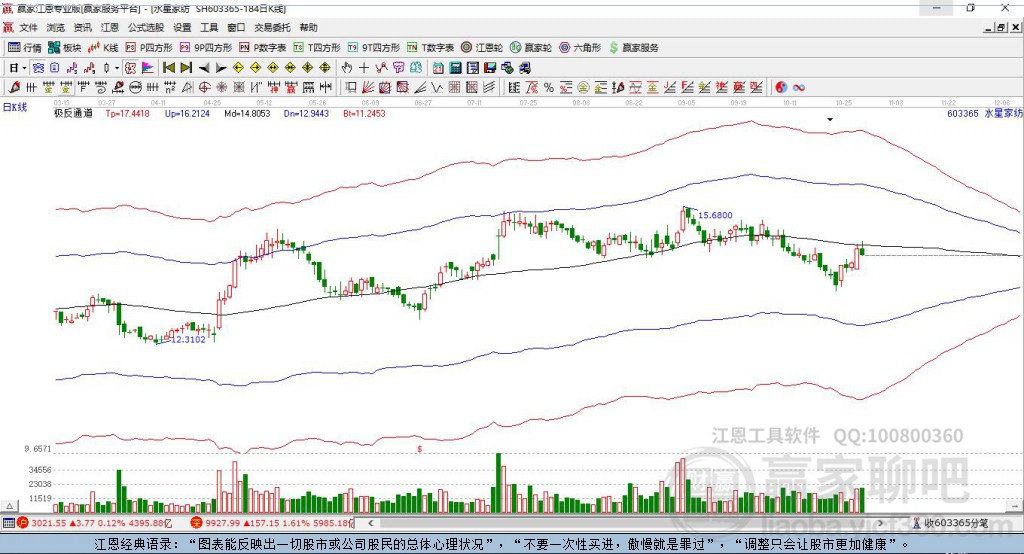Open the 窗口 menu

coord(236,27)
